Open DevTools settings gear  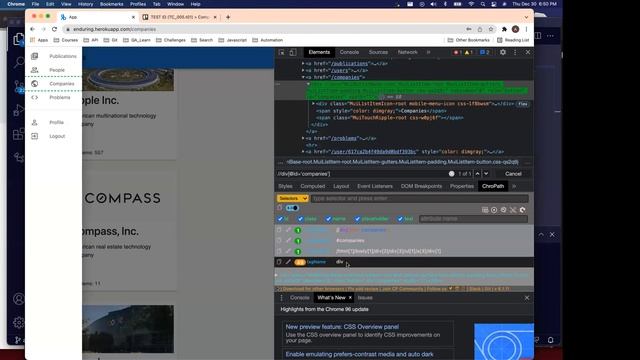tap(503, 52)
